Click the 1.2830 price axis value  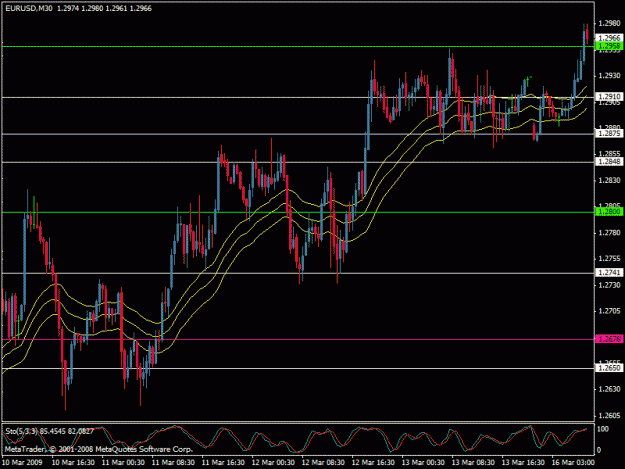tap(609, 181)
